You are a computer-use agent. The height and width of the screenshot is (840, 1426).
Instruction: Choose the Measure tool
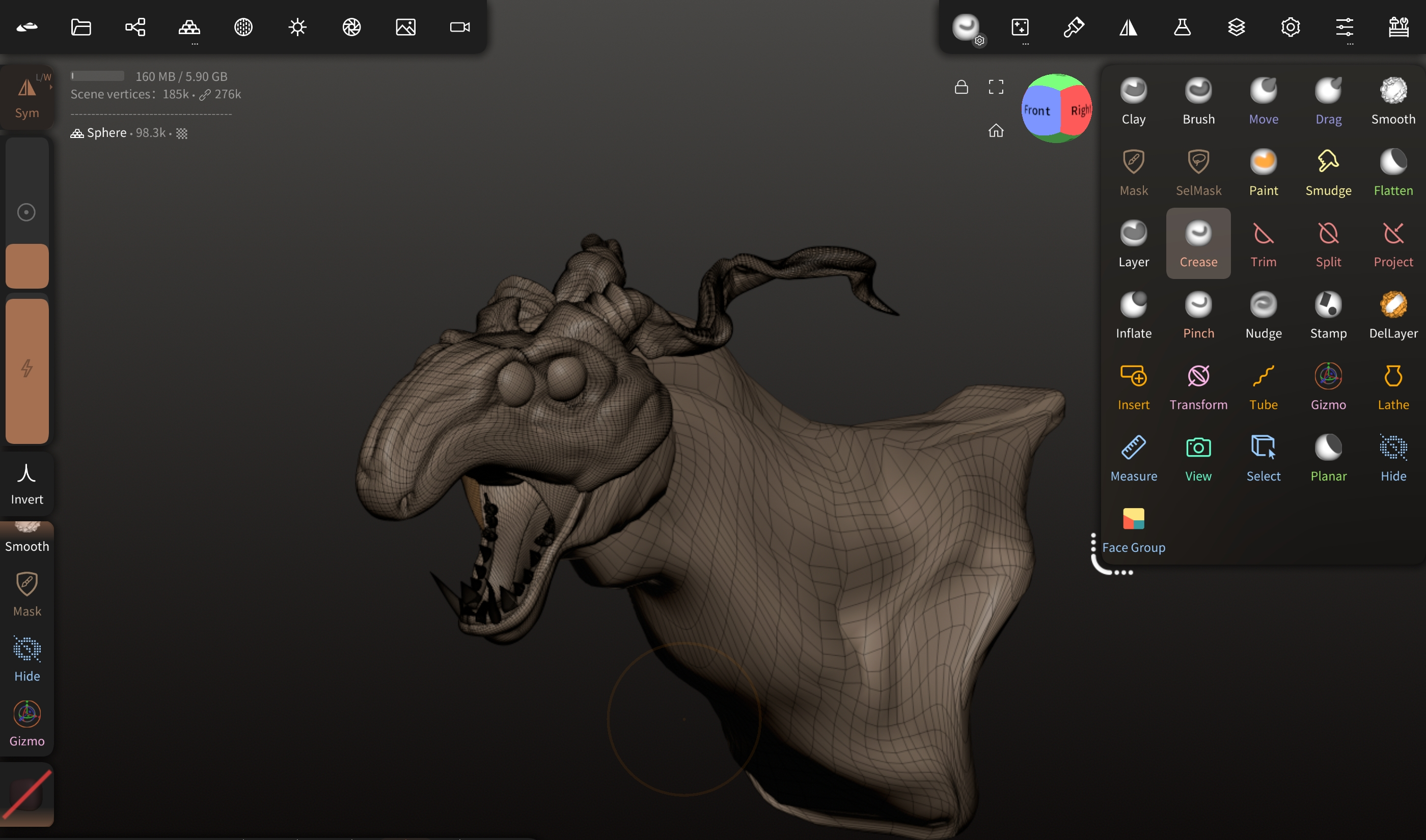1133,458
